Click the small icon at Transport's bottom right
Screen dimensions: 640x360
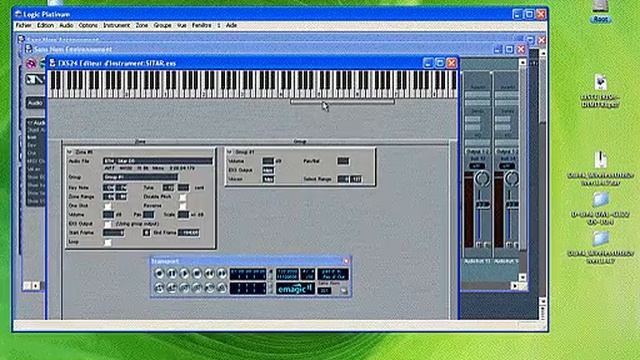(x=344, y=291)
